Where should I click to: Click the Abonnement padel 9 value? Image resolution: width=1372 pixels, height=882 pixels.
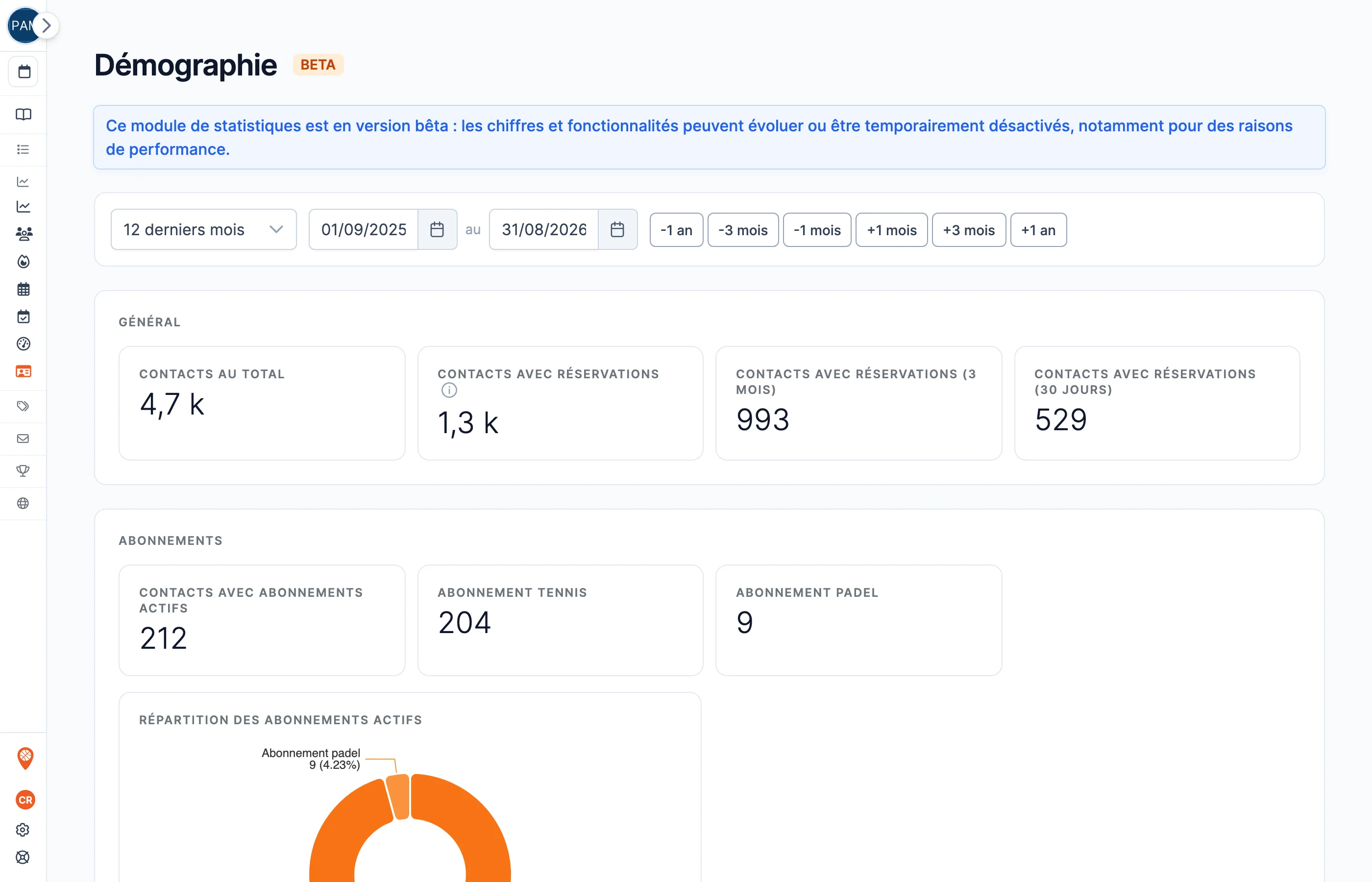point(744,623)
